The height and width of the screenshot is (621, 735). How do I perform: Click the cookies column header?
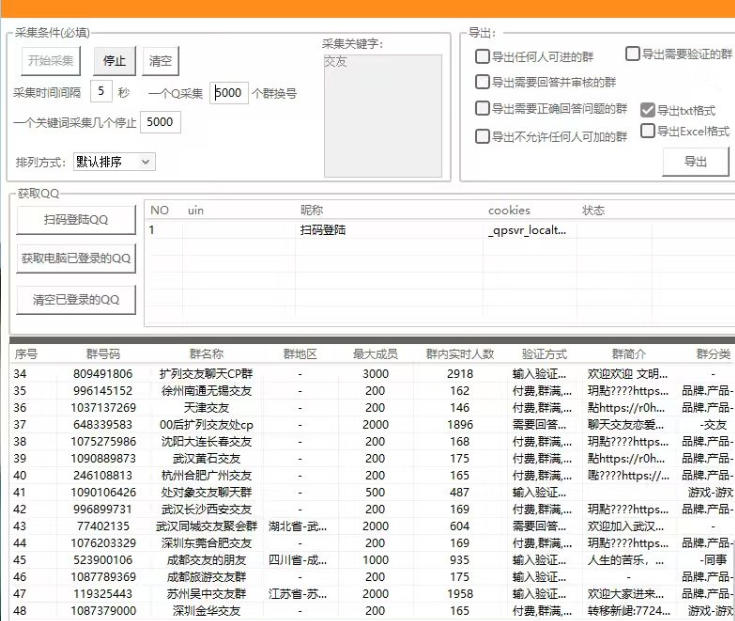tap(509, 210)
